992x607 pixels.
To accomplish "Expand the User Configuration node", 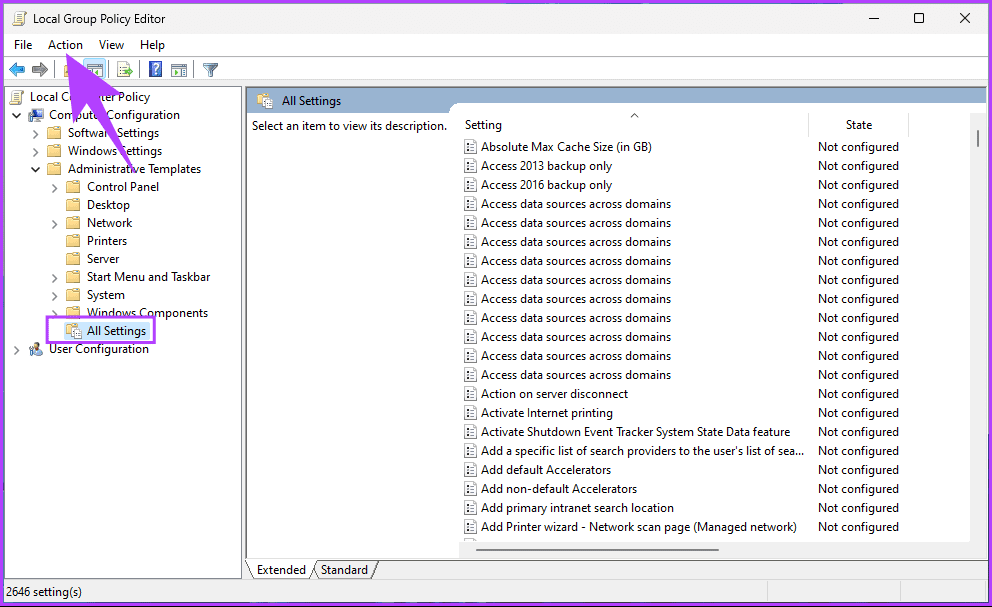I will click(15, 351).
